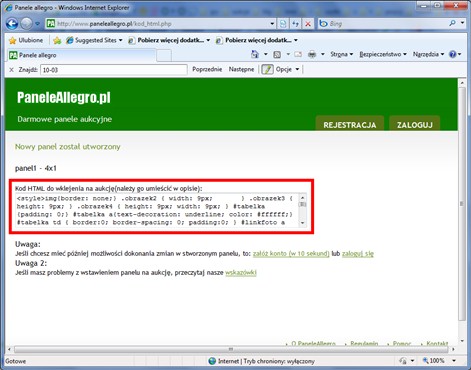Open second Pobierz więcej dodatk... item
Viewport: 471px width, 370px height.
coord(257,40)
